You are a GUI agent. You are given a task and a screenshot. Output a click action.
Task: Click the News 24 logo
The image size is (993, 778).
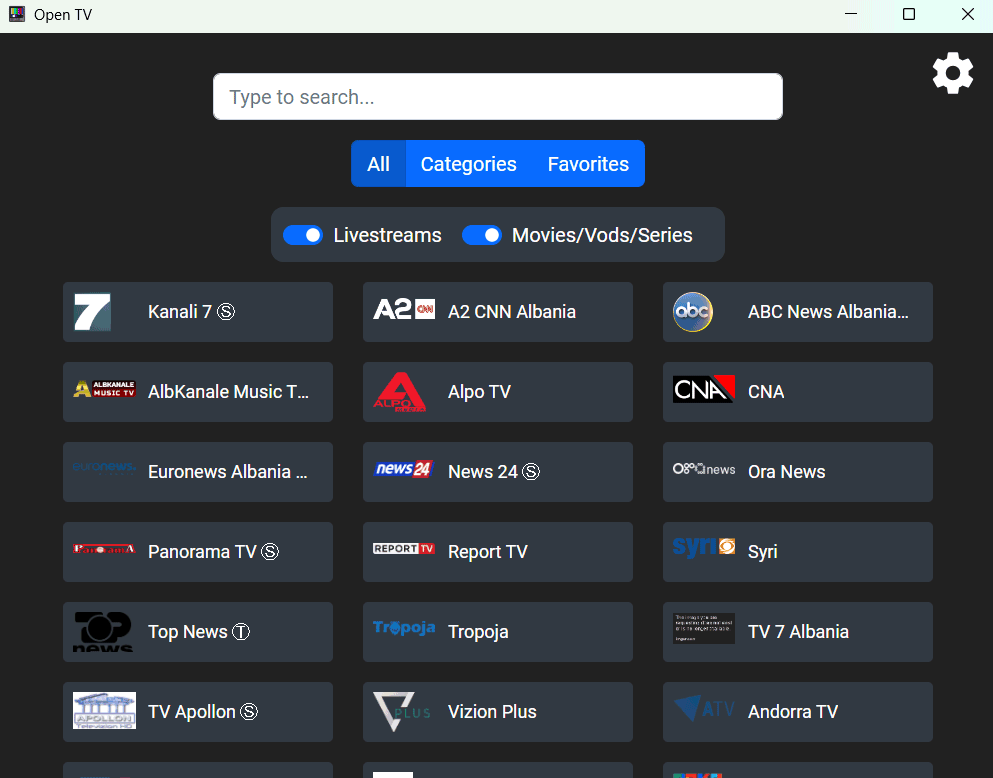tap(404, 469)
